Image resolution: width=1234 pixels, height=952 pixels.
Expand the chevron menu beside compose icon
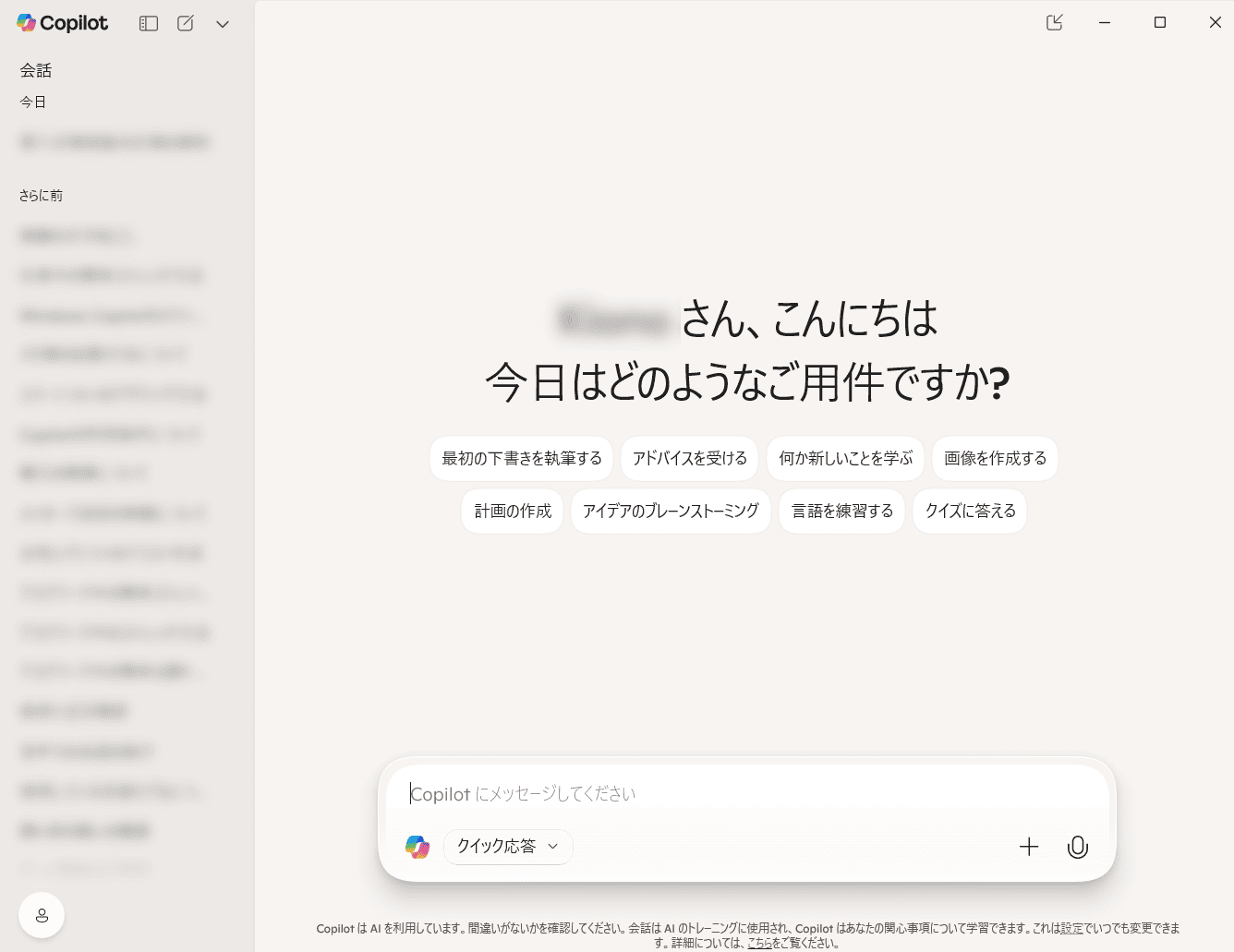[x=223, y=24]
